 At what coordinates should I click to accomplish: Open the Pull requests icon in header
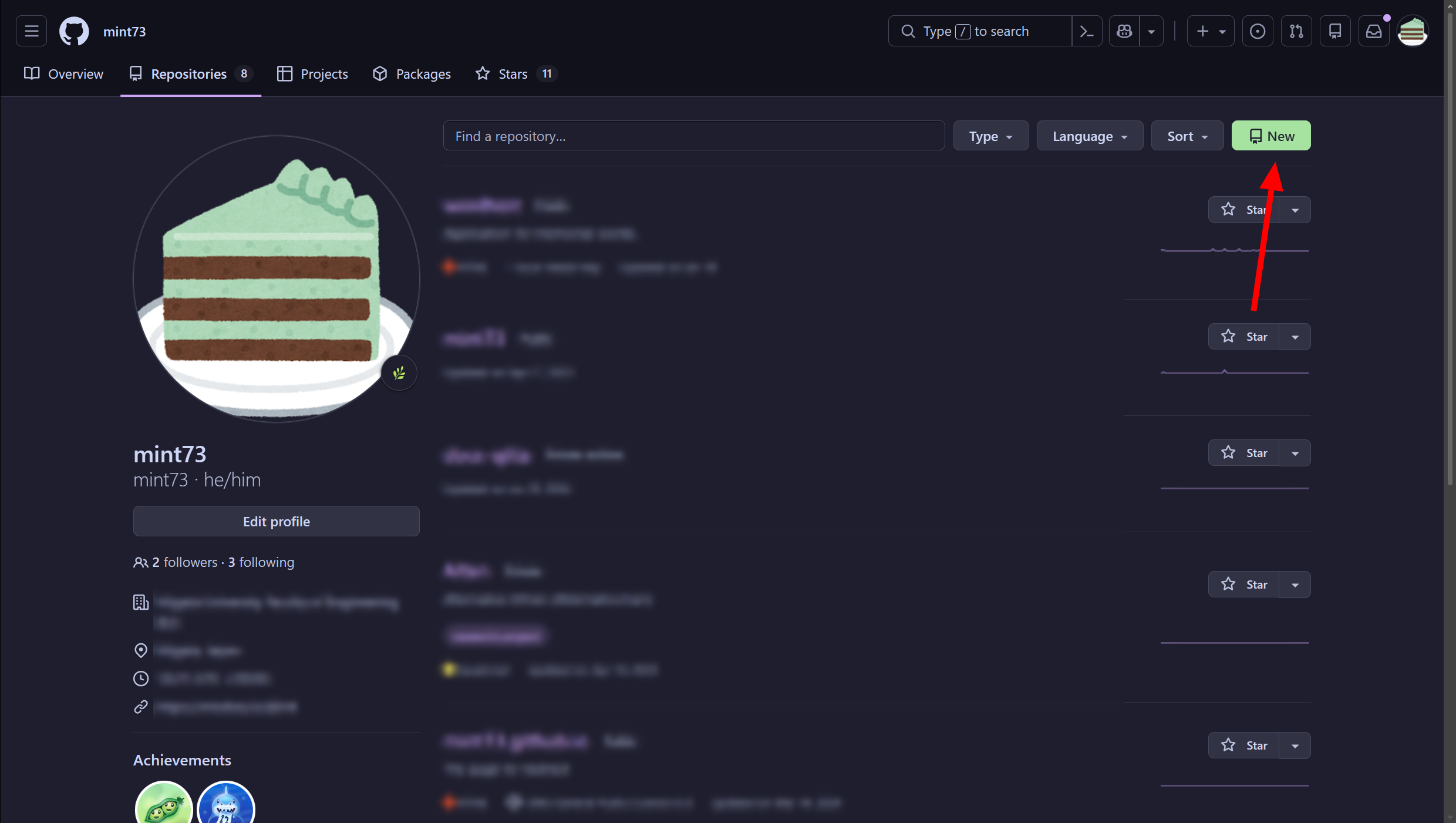click(x=1296, y=31)
